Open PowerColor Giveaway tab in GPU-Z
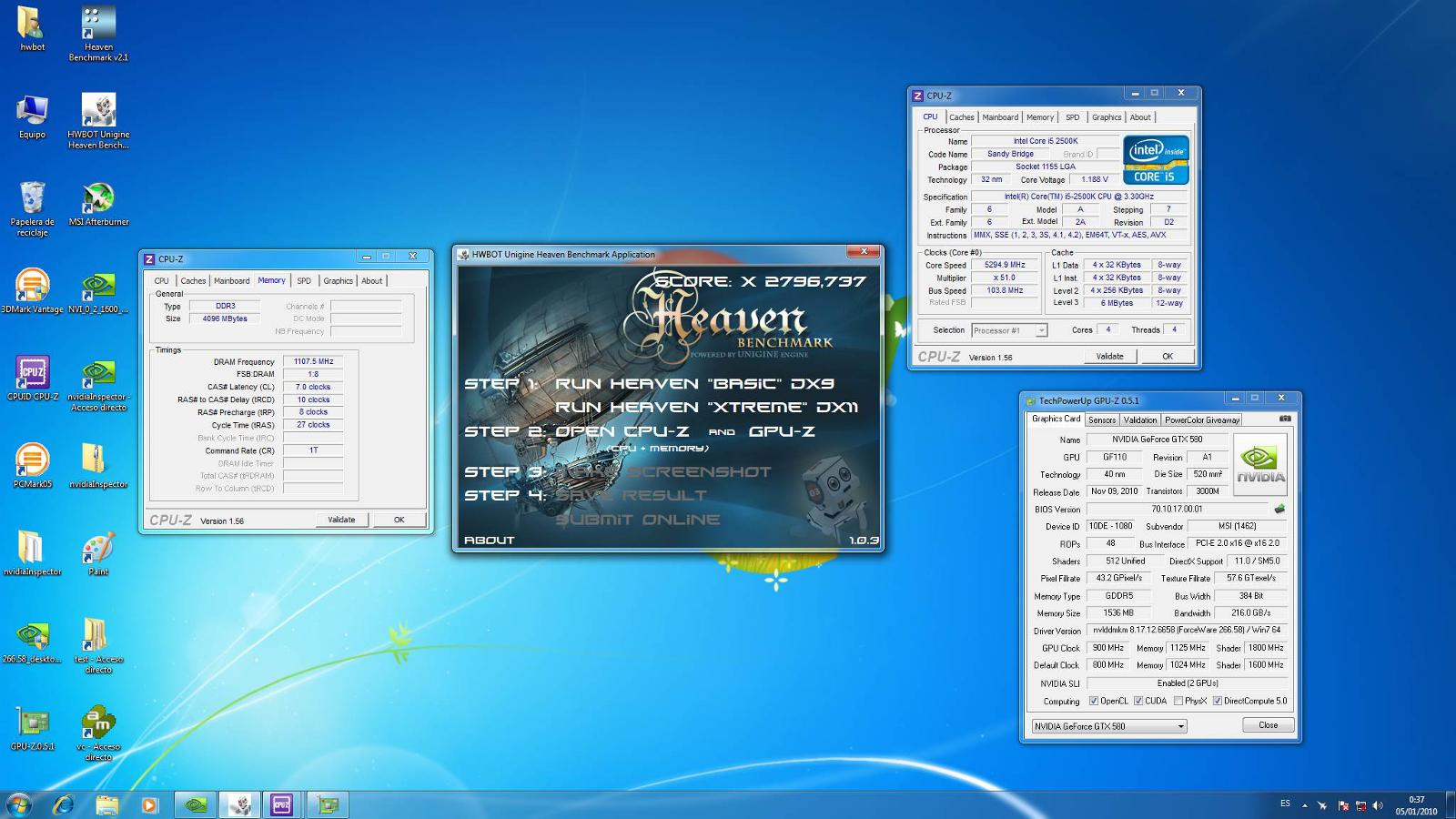 1202,420
